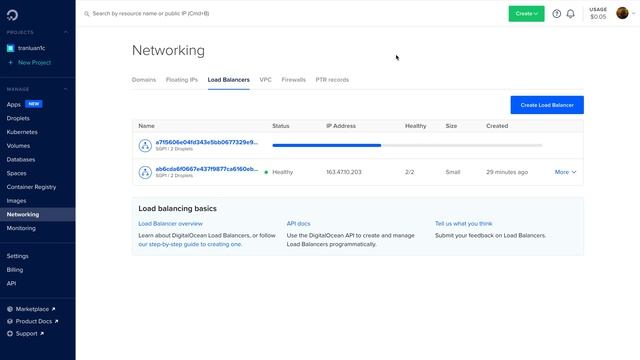The width and height of the screenshot is (640, 360).
Task: Click the 2/2 healthy count cell
Action: (x=409, y=172)
